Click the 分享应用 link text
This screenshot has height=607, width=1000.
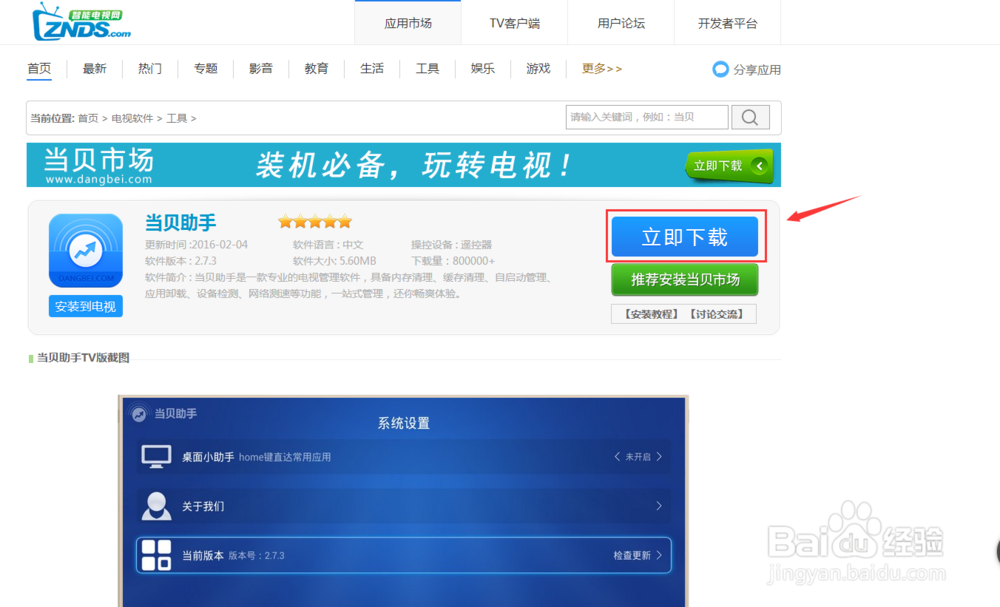pos(757,69)
